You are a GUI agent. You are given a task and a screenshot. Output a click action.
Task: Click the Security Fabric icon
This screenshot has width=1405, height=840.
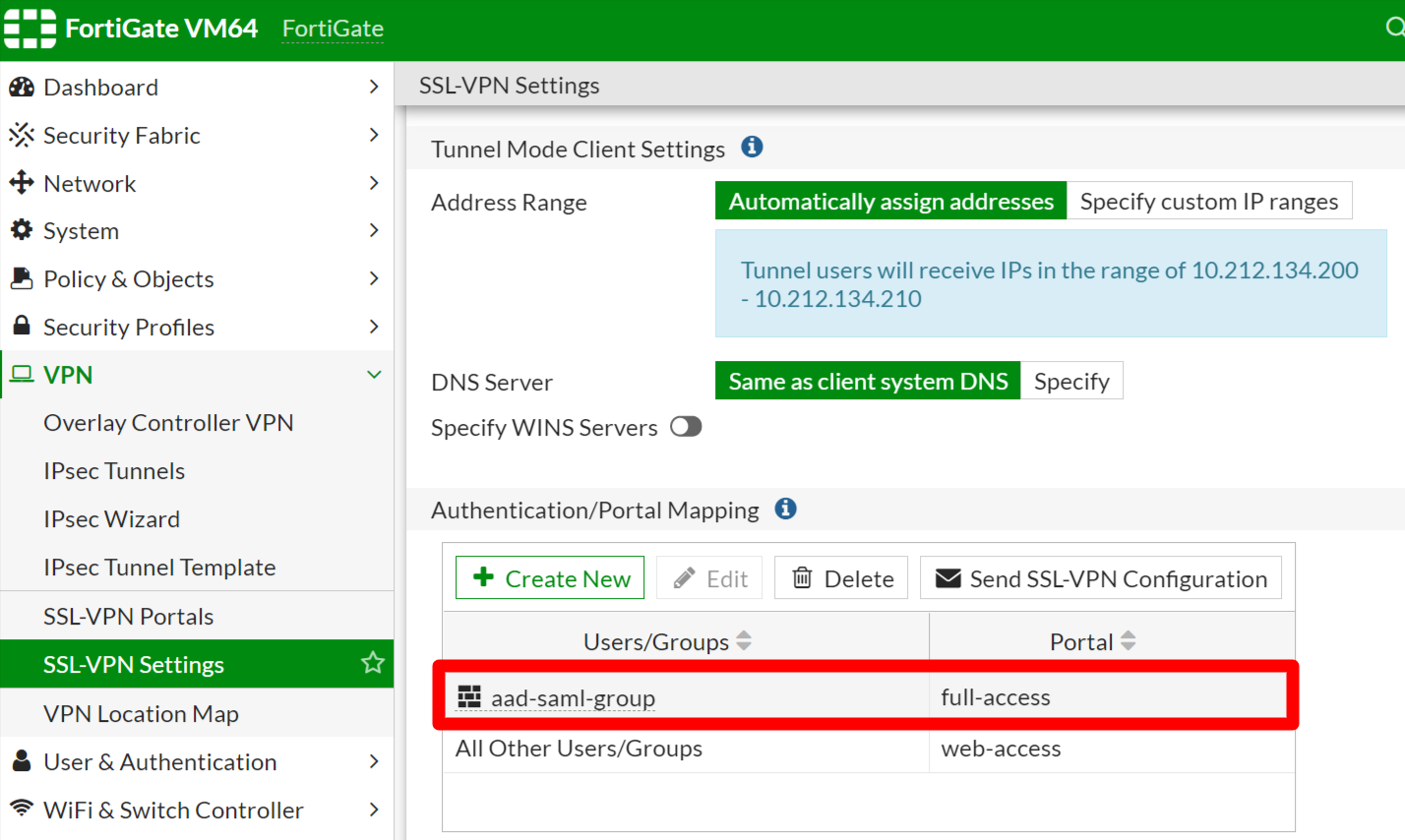pyautogui.click(x=22, y=136)
